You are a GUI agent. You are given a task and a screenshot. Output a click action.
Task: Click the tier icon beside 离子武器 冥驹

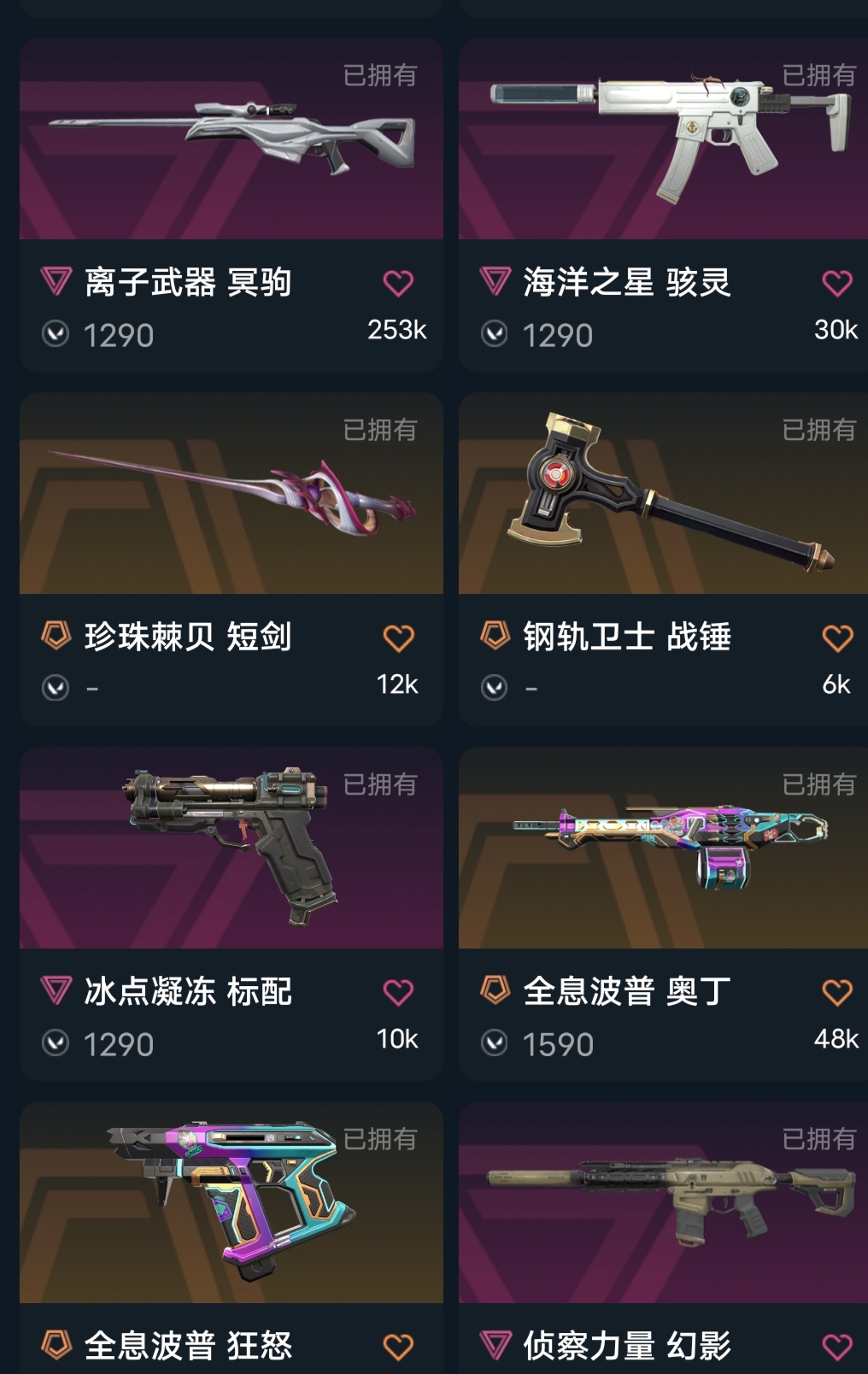[x=56, y=281]
